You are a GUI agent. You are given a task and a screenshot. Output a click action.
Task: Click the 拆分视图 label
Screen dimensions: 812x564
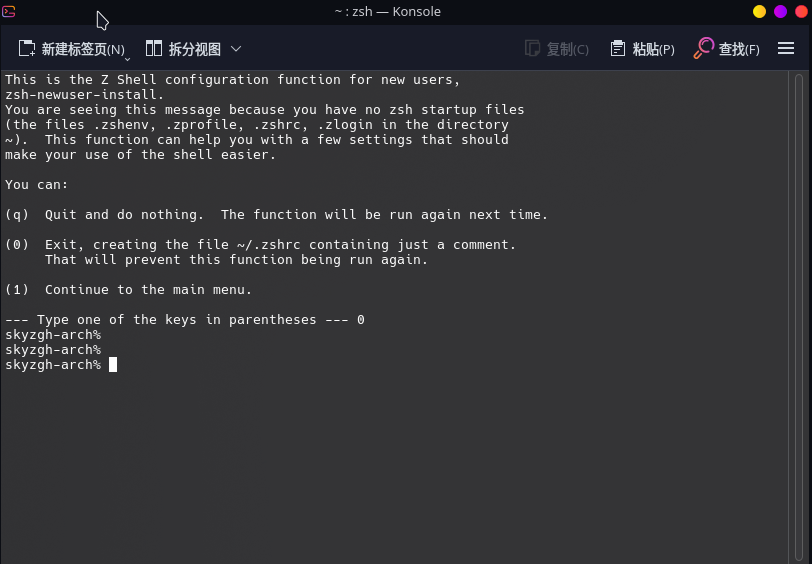(194, 49)
